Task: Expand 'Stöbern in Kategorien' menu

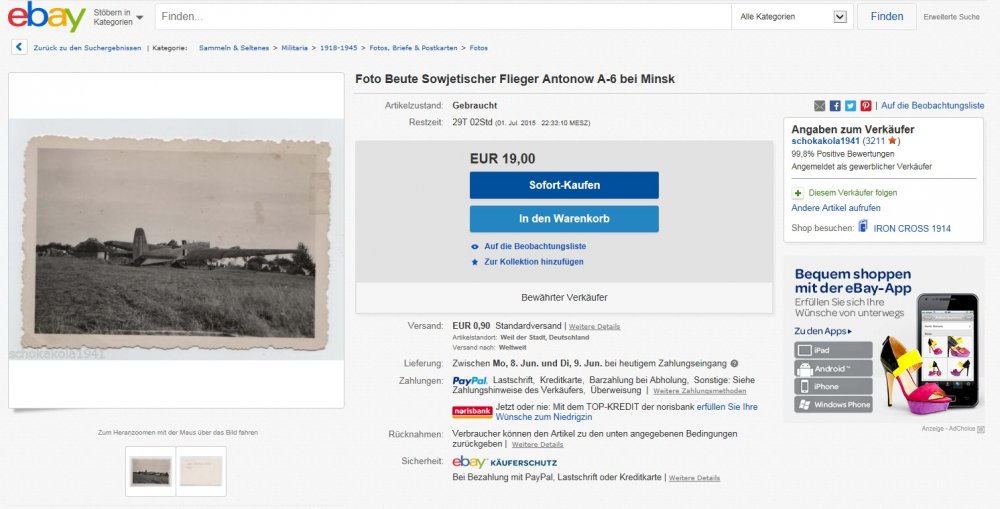Action: [x=118, y=17]
